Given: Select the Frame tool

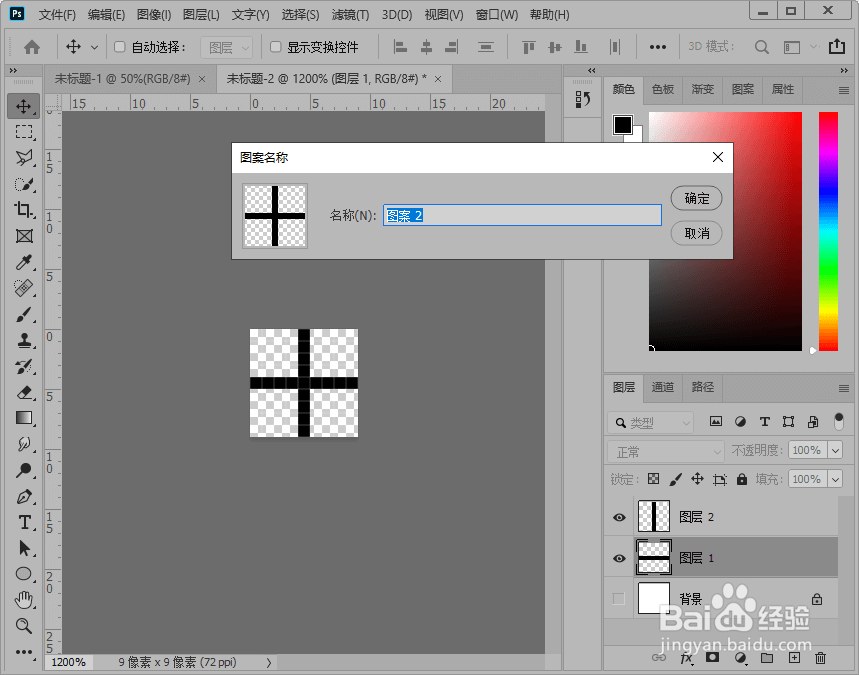Looking at the screenshot, I should (24, 236).
